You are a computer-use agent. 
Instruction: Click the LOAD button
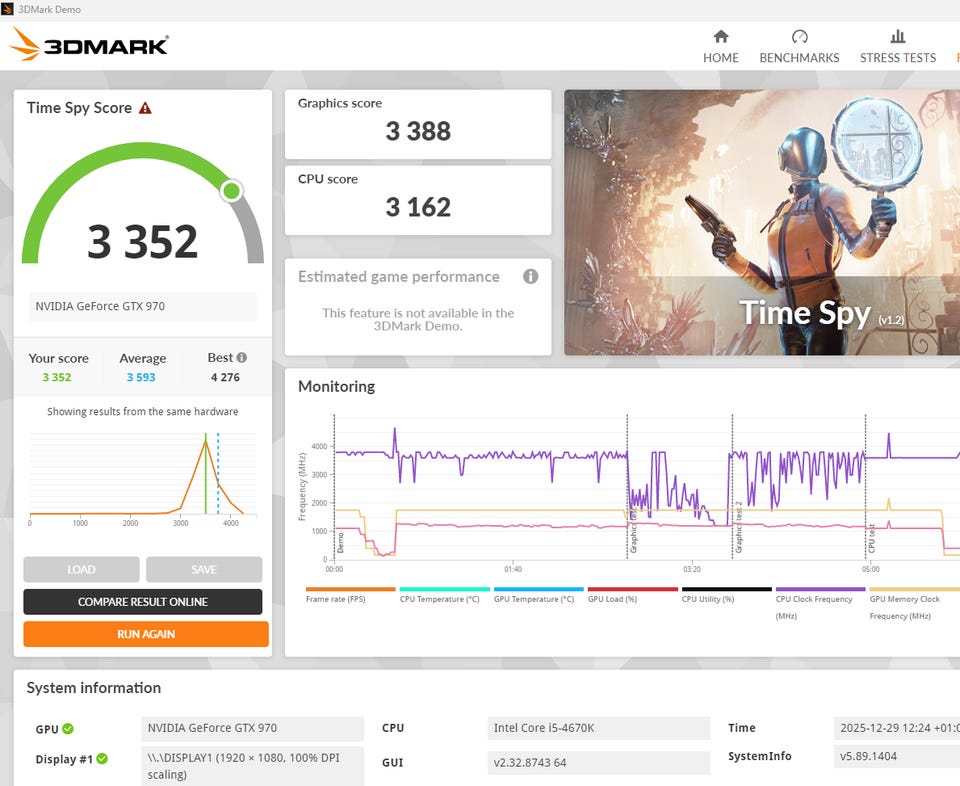(x=81, y=569)
